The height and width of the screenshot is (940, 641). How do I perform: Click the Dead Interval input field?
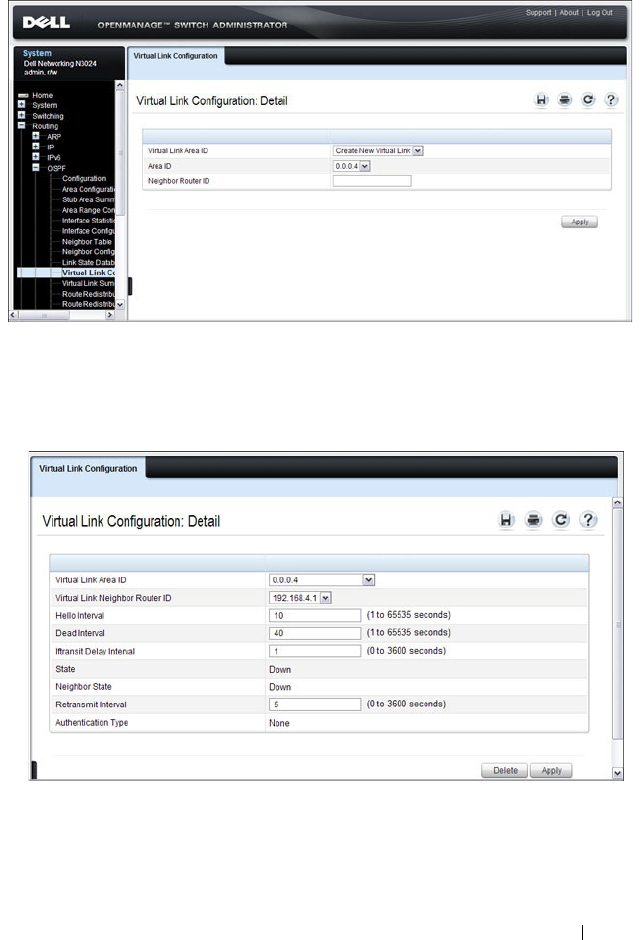[315, 633]
